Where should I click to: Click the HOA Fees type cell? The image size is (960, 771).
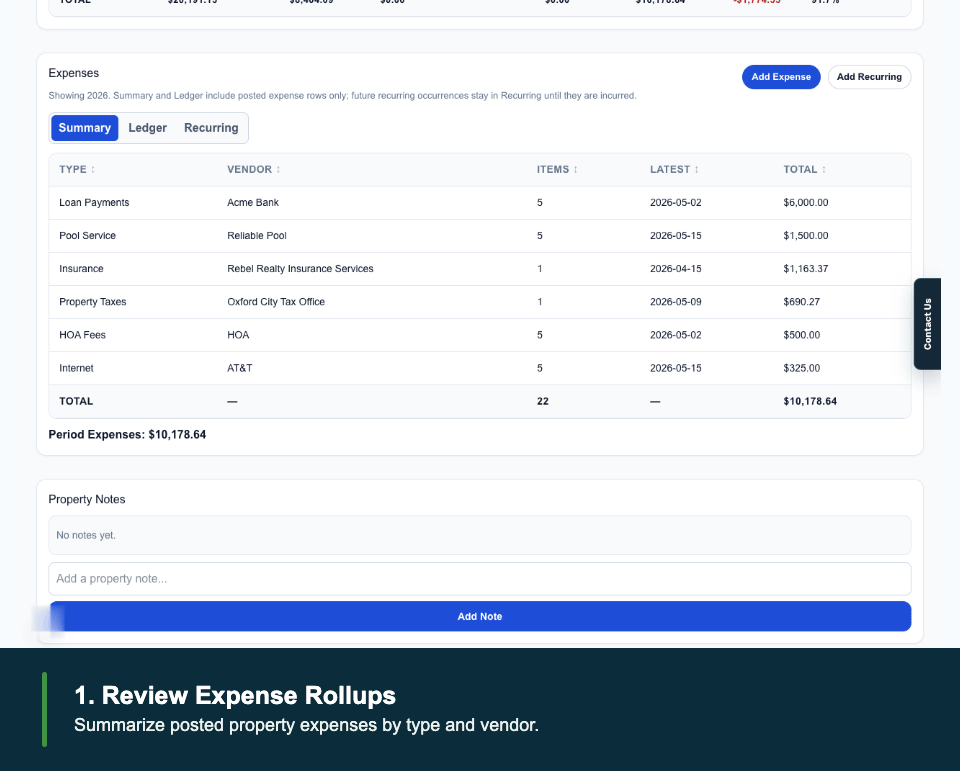tap(83, 335)
